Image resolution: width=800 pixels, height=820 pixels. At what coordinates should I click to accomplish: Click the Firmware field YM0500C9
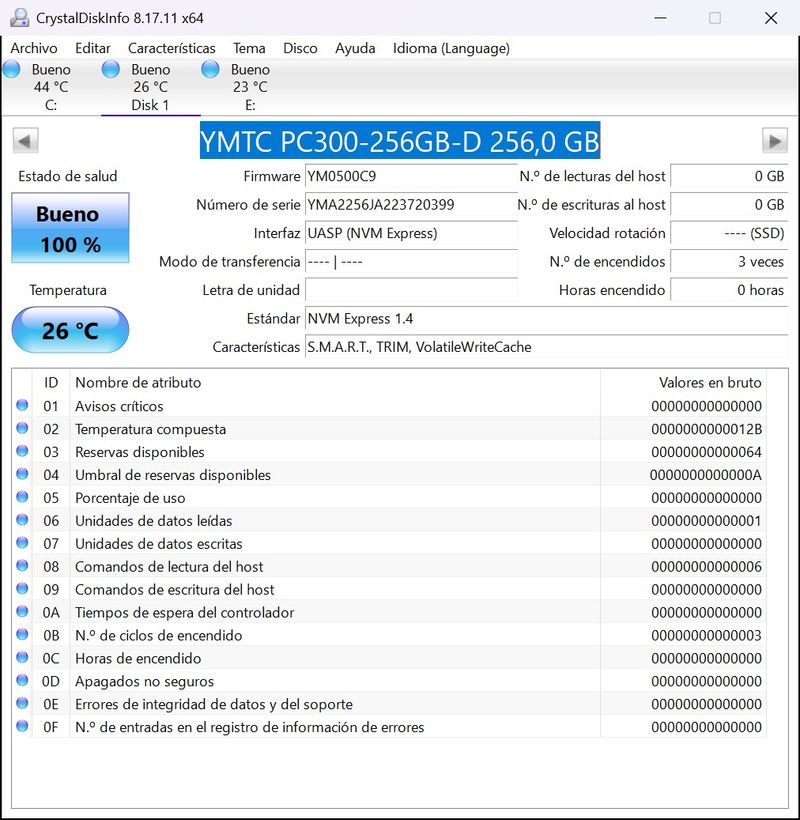point(411,176)
